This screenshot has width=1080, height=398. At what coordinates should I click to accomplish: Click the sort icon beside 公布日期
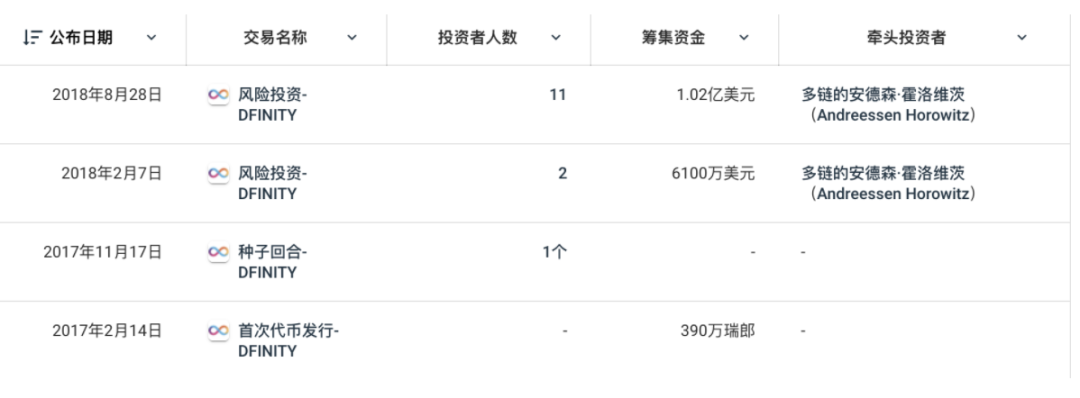pos(30,38)
